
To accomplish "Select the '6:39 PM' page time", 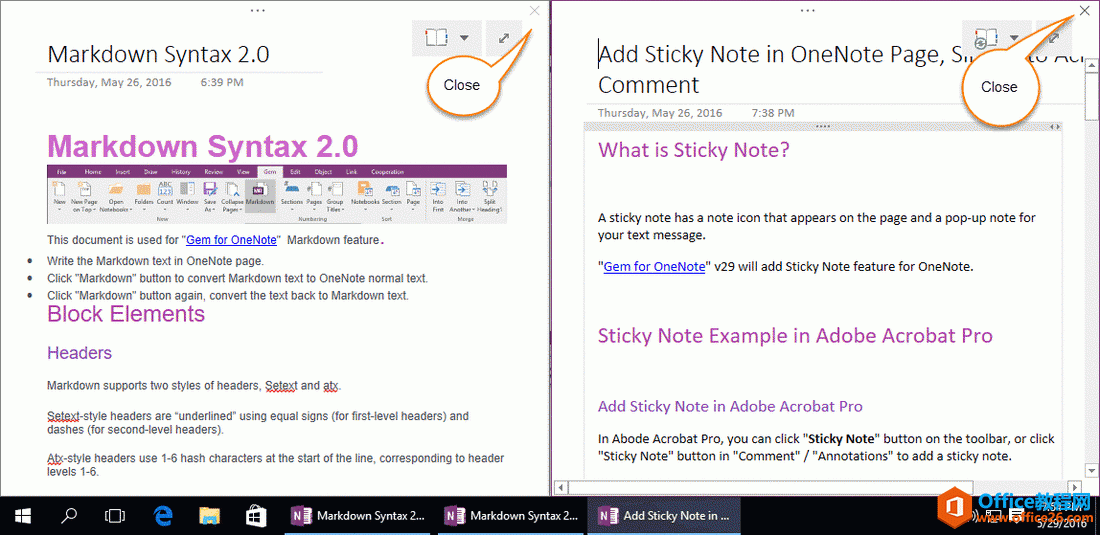I will [222, 82].
